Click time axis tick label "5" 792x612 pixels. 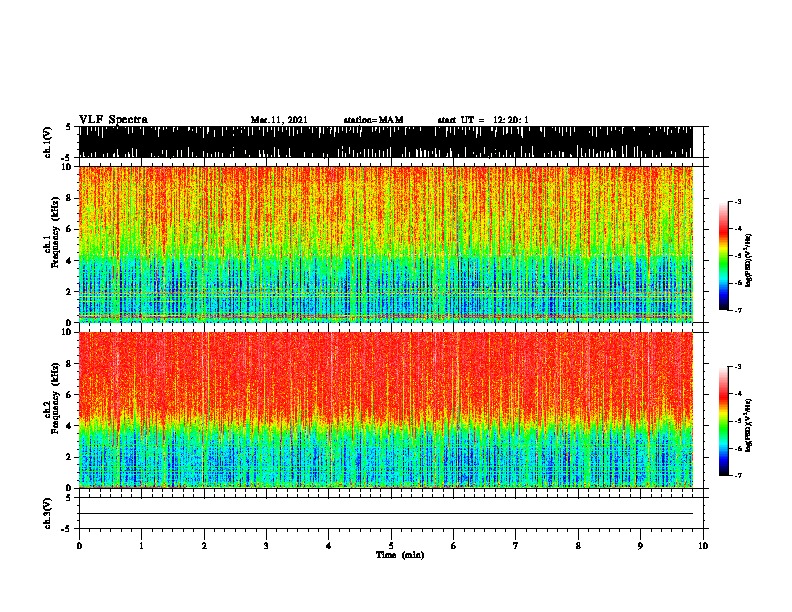[x=391, y=546]
